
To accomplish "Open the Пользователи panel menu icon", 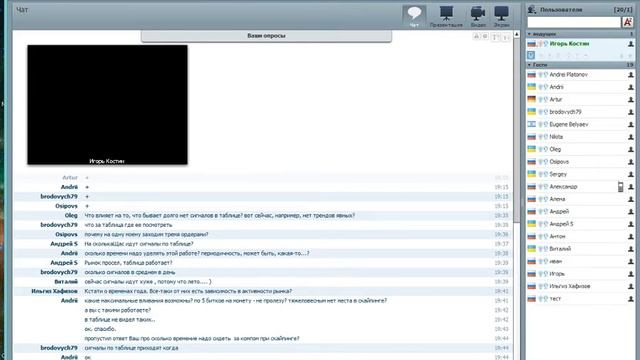I will pyautogui.click(x=532, y=9).
